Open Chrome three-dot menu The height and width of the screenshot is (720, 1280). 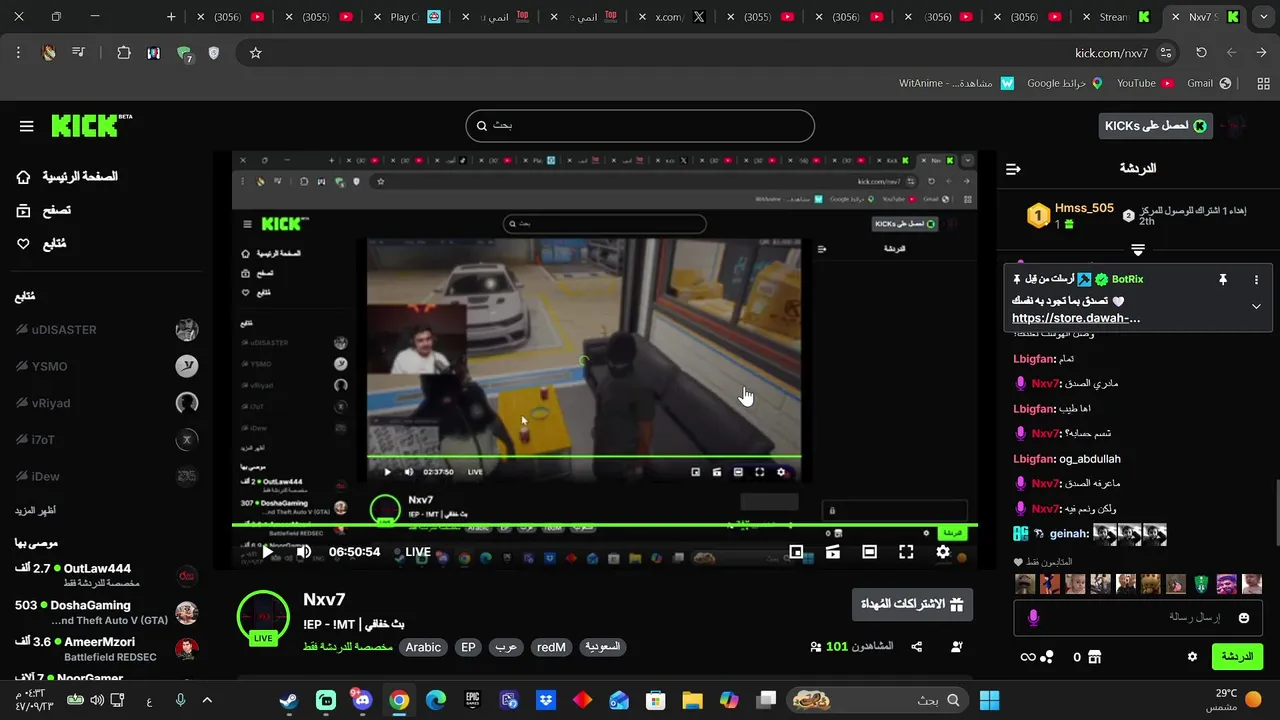tap(18, 53)
